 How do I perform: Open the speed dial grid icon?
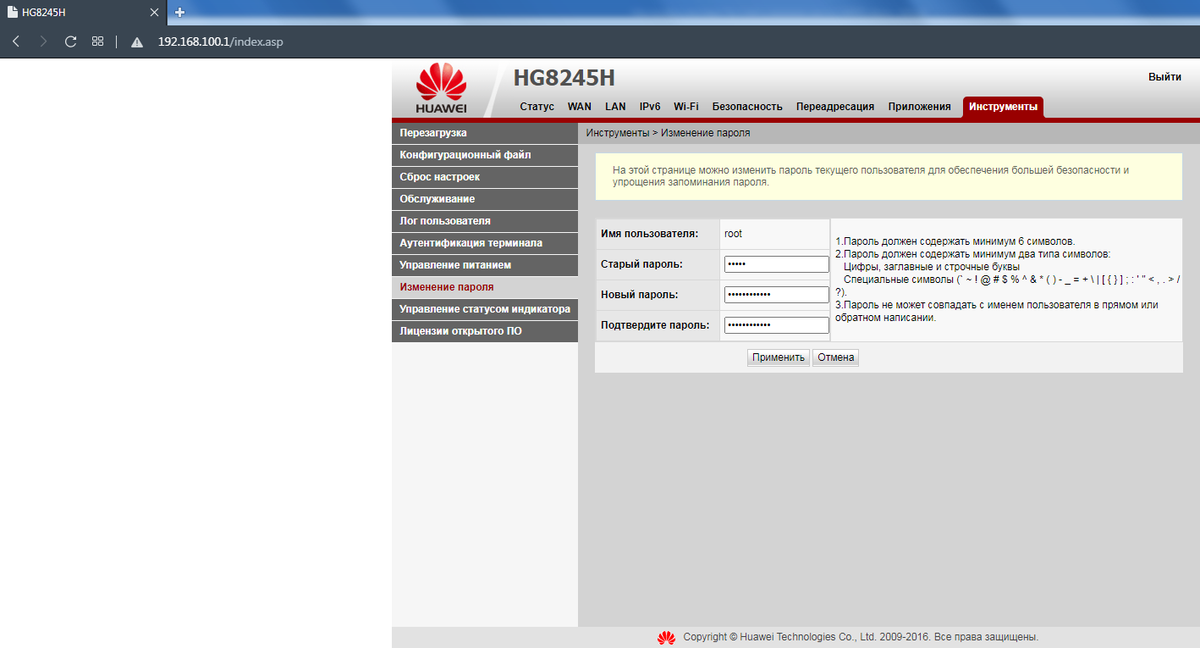coord(97,42)
